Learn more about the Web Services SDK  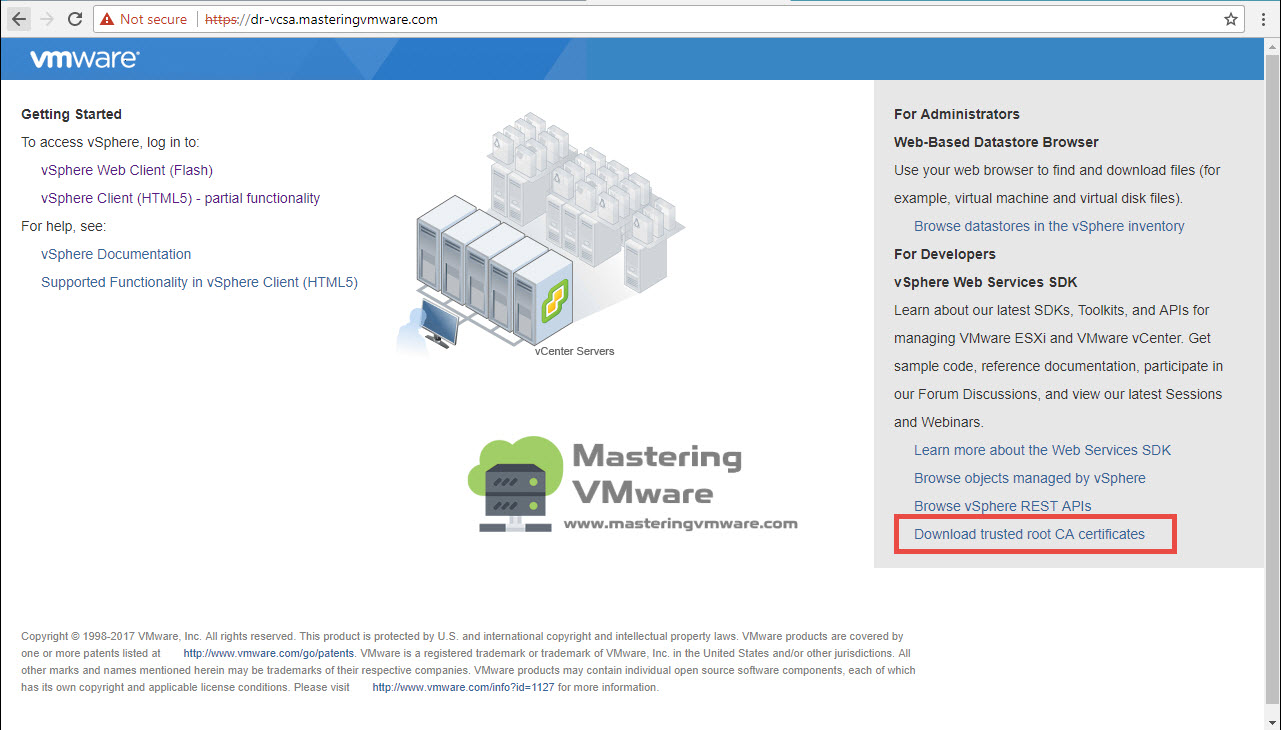click(x=1042, y=450)
